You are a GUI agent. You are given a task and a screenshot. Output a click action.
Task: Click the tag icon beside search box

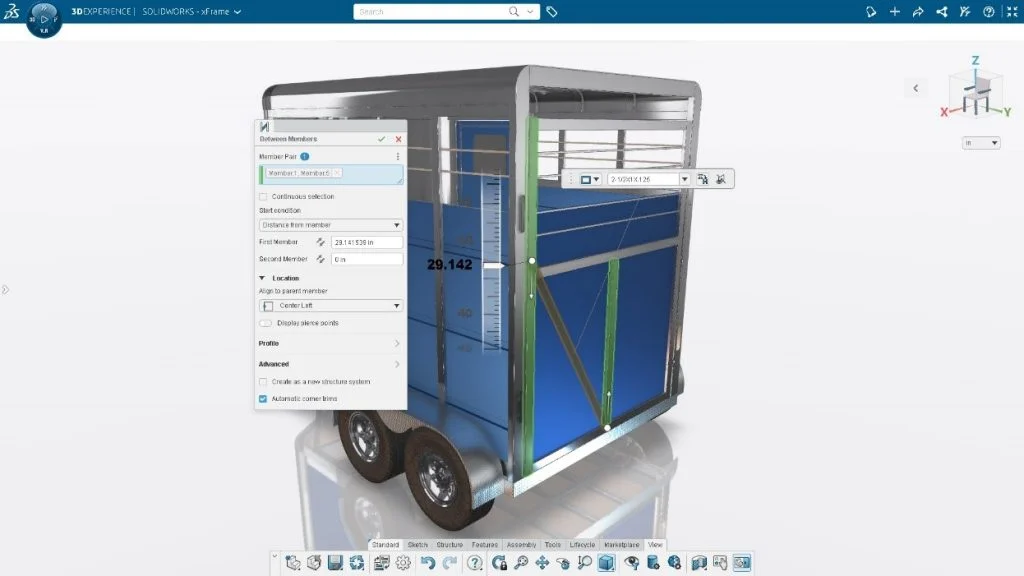[x=552, y=12]
